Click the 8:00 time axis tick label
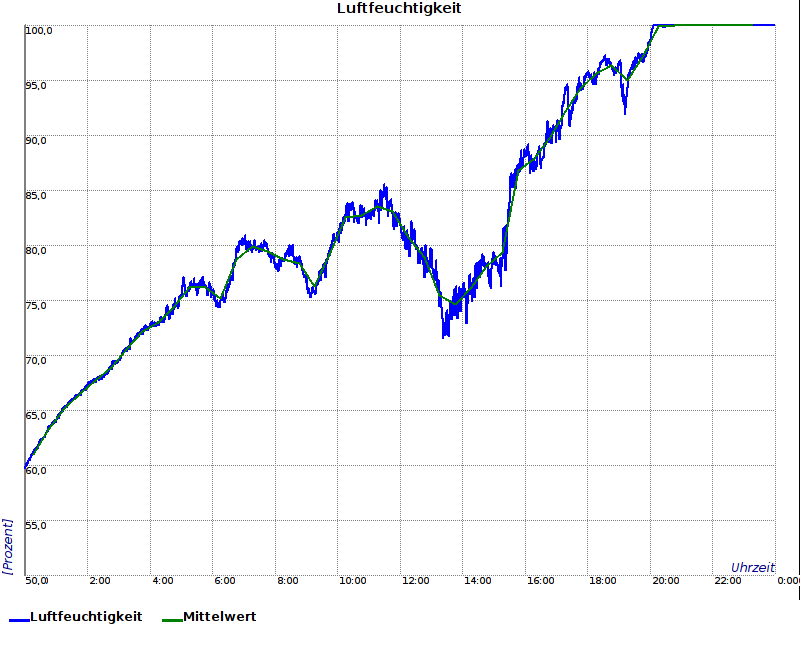Screen dimensions: 800x650 [x=288, y=581]
